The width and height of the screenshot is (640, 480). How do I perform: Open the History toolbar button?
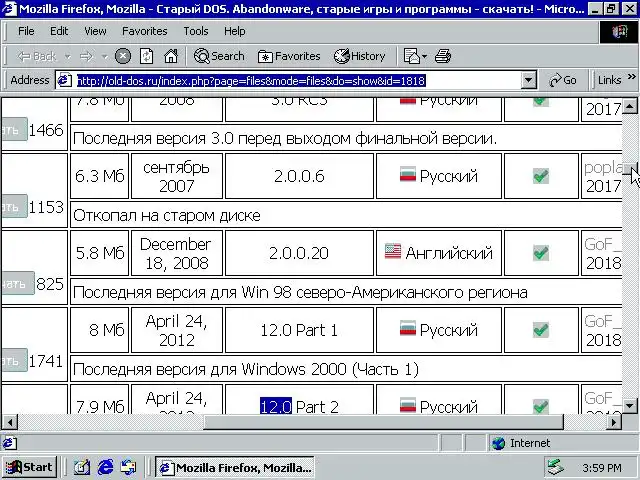point(360,56)
